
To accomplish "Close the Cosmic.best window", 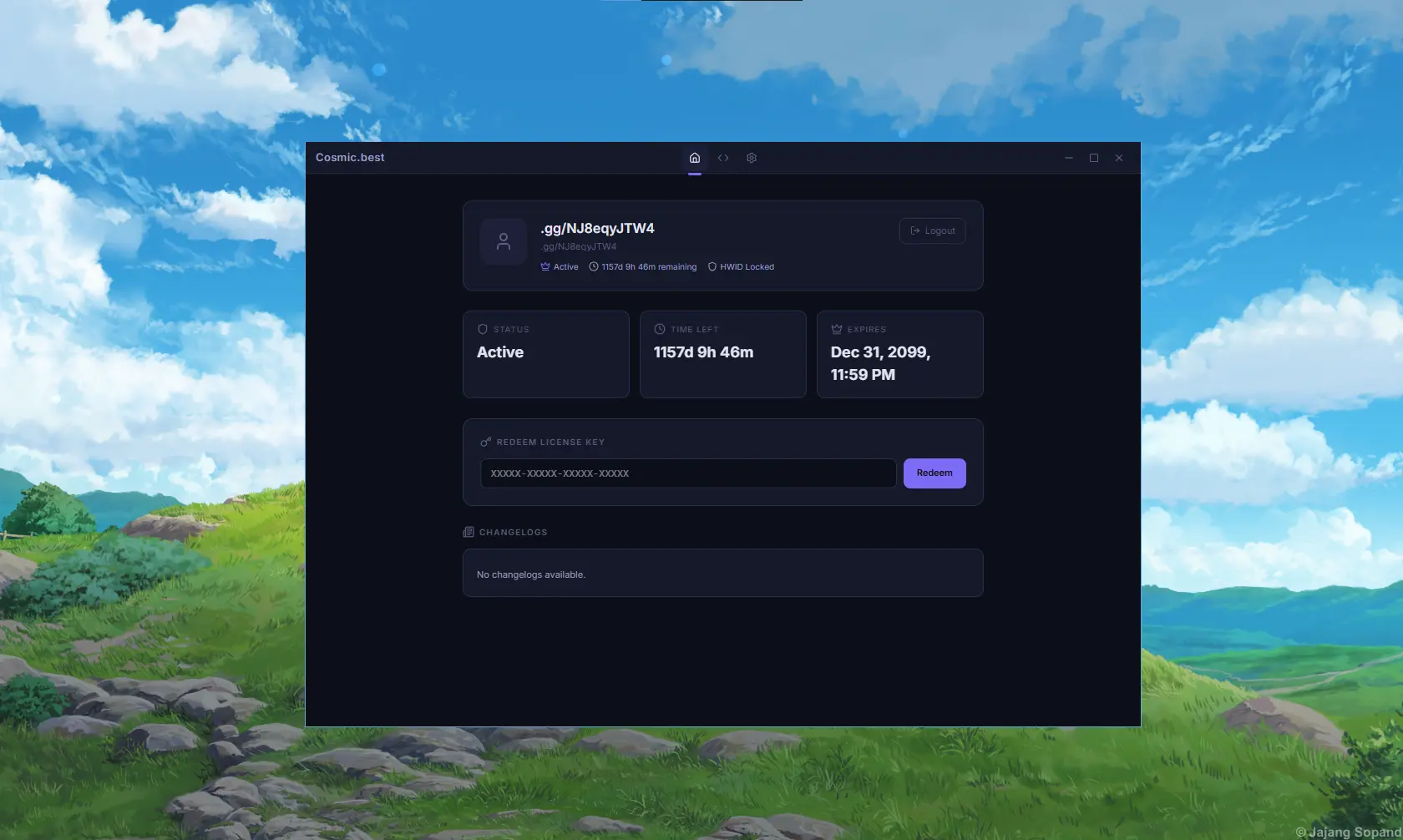I will (x=1119, y=158).
